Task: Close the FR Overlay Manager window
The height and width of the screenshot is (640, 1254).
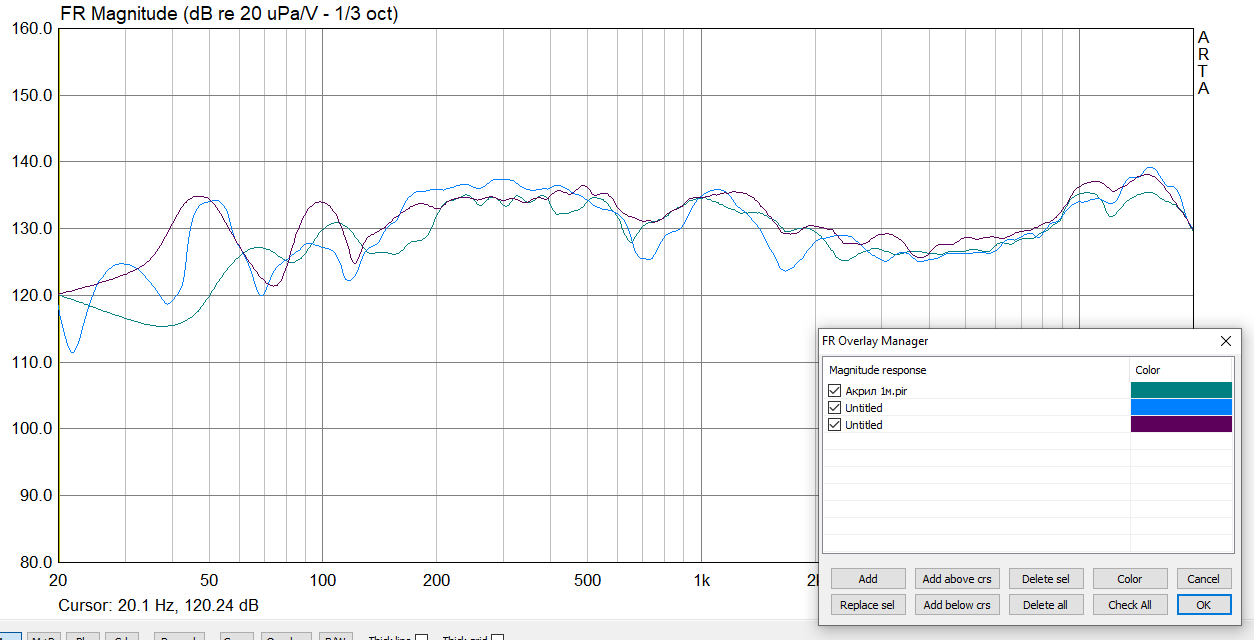Action: point(1226,341)
